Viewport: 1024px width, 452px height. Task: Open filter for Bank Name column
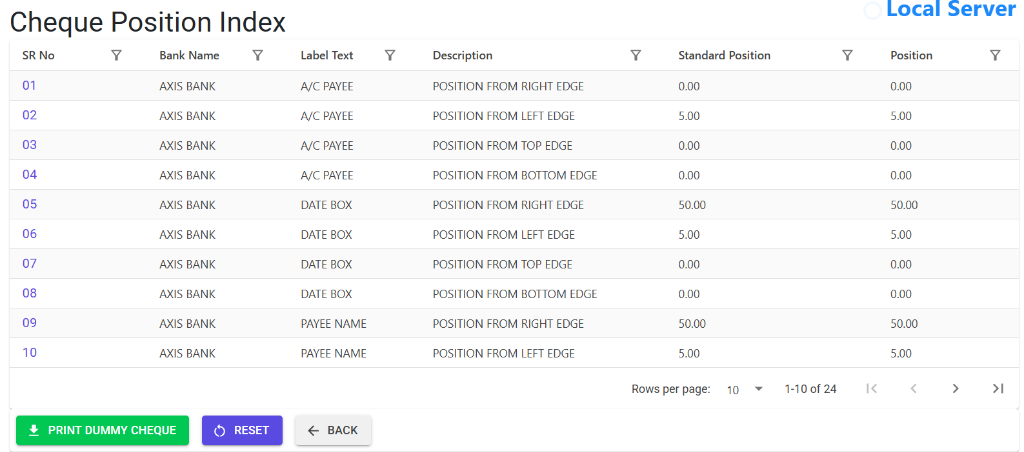coord(257,56)
